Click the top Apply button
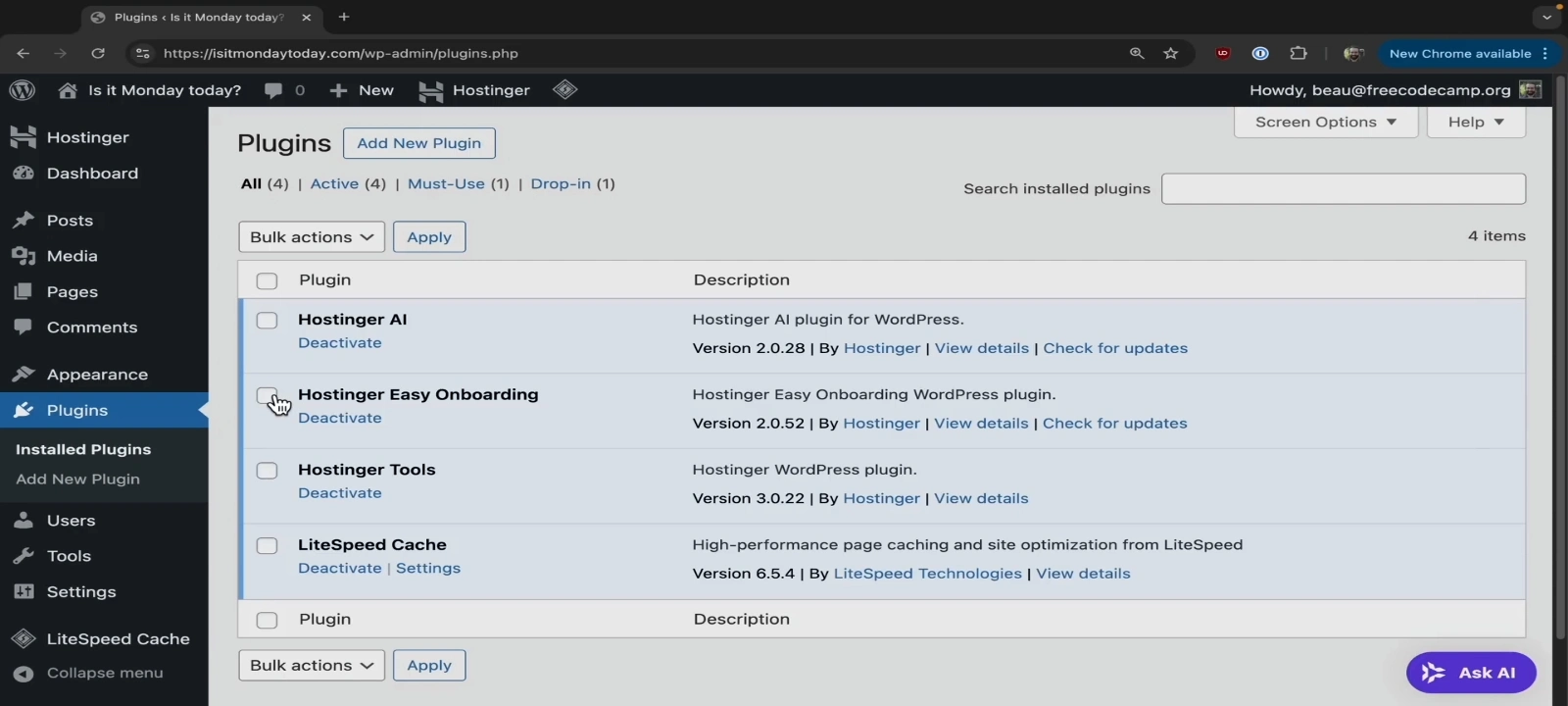 coord(429,237)
